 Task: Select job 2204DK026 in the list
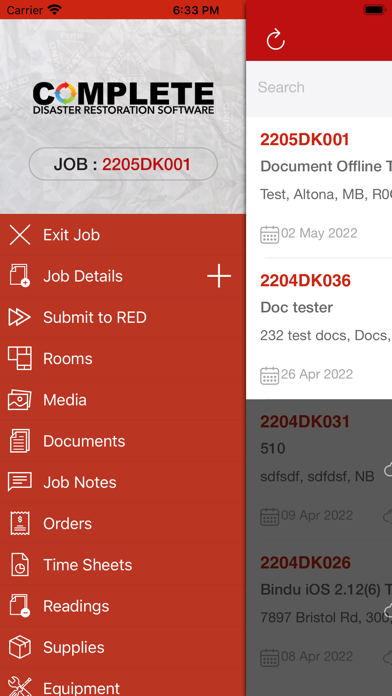click(305, 563)
